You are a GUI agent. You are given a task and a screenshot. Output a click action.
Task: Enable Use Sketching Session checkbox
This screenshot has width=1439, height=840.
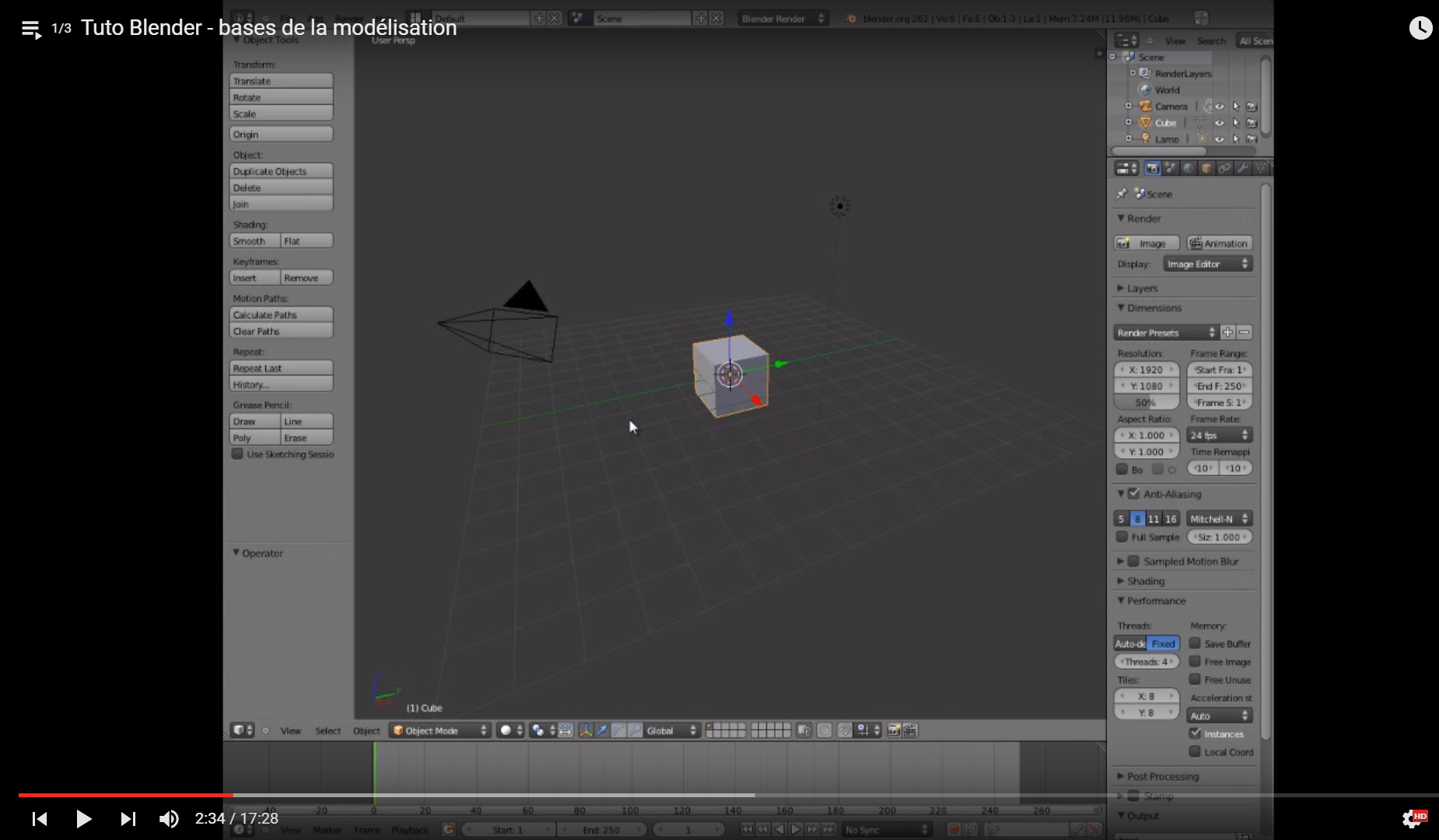tap(238, 454)
